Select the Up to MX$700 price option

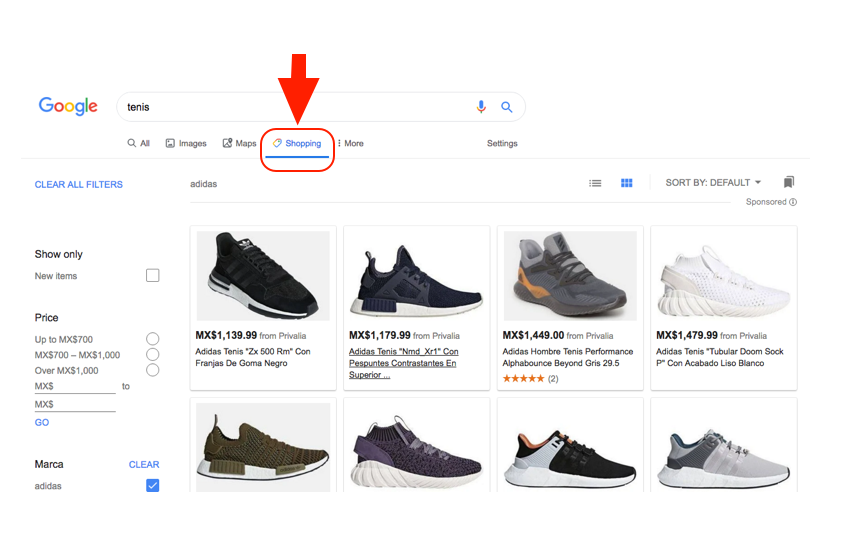[x=152, y=339]
